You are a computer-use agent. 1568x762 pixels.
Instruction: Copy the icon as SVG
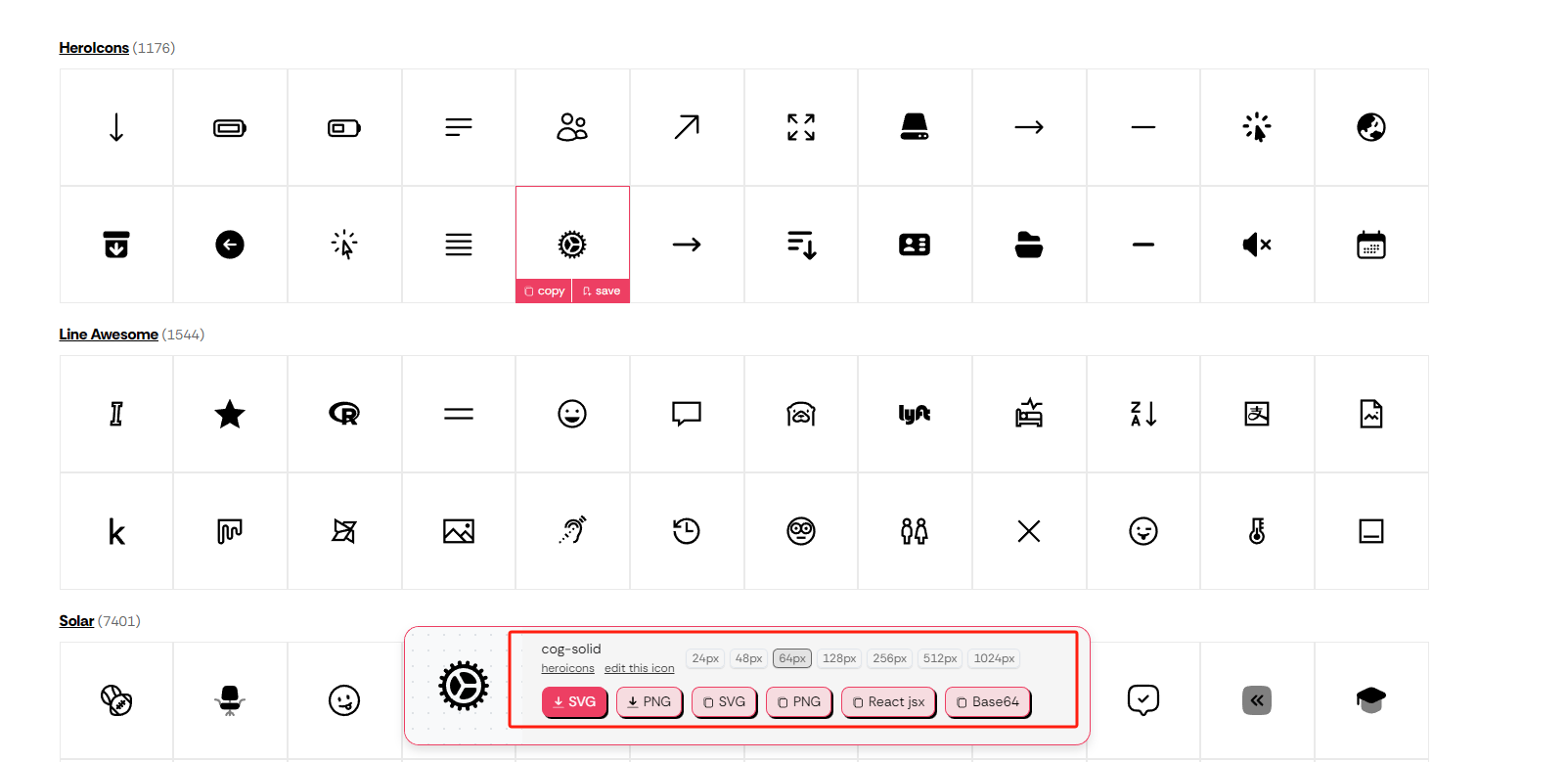point(724,701)
